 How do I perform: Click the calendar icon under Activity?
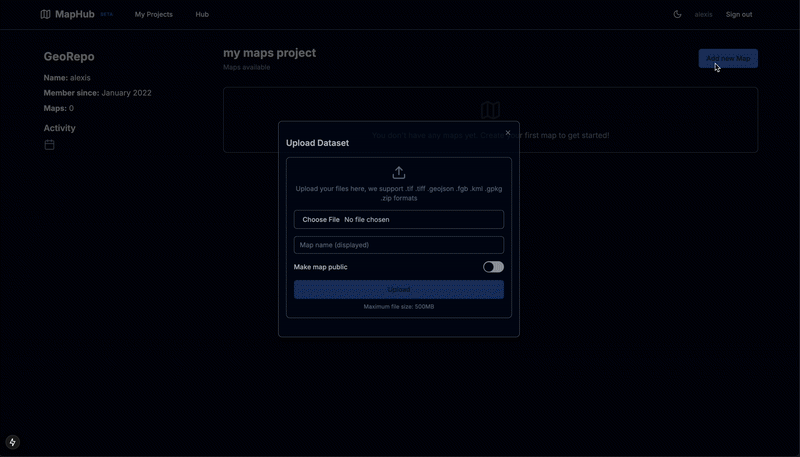pos(49,145)
